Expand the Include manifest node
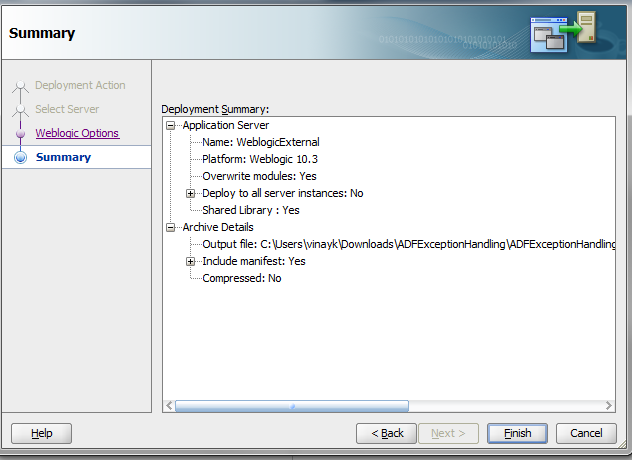632x460 pixels. click(x=190, y=261)
